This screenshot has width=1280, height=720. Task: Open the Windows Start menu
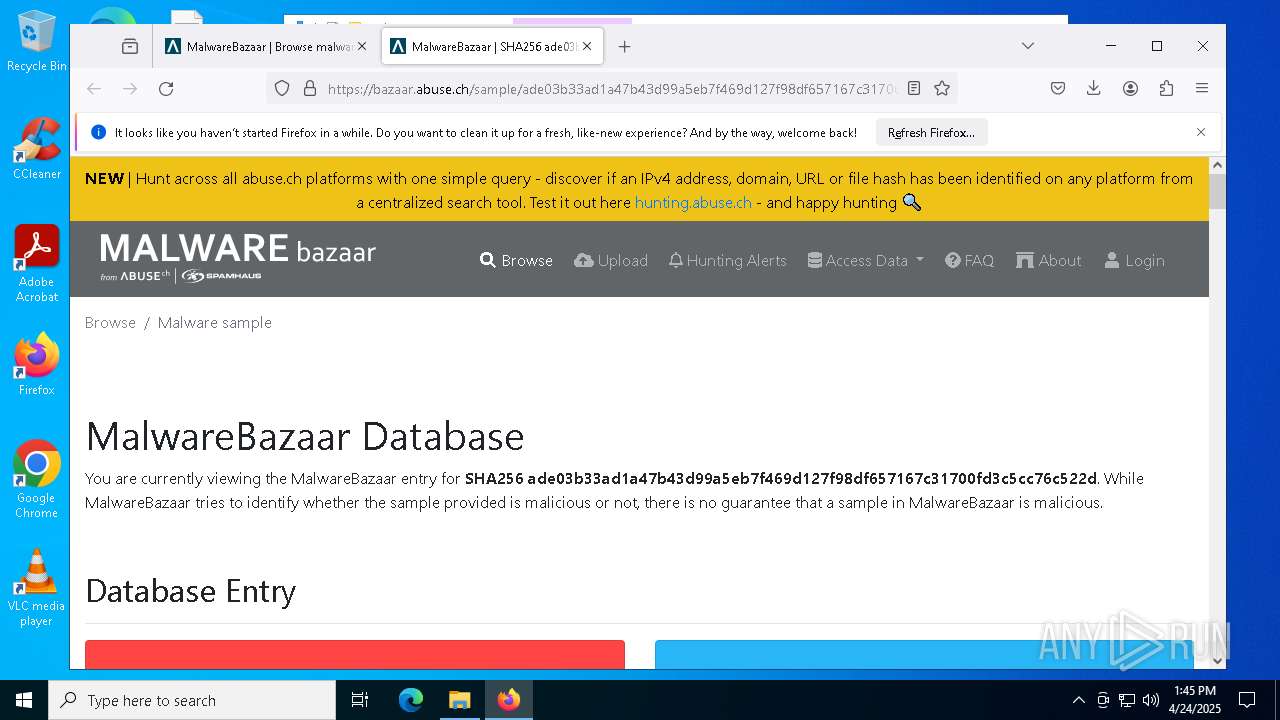24,700
